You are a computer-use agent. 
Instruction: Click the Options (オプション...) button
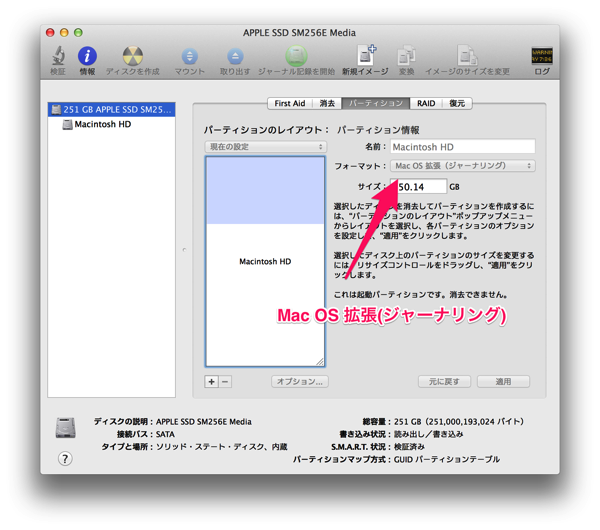300,382
